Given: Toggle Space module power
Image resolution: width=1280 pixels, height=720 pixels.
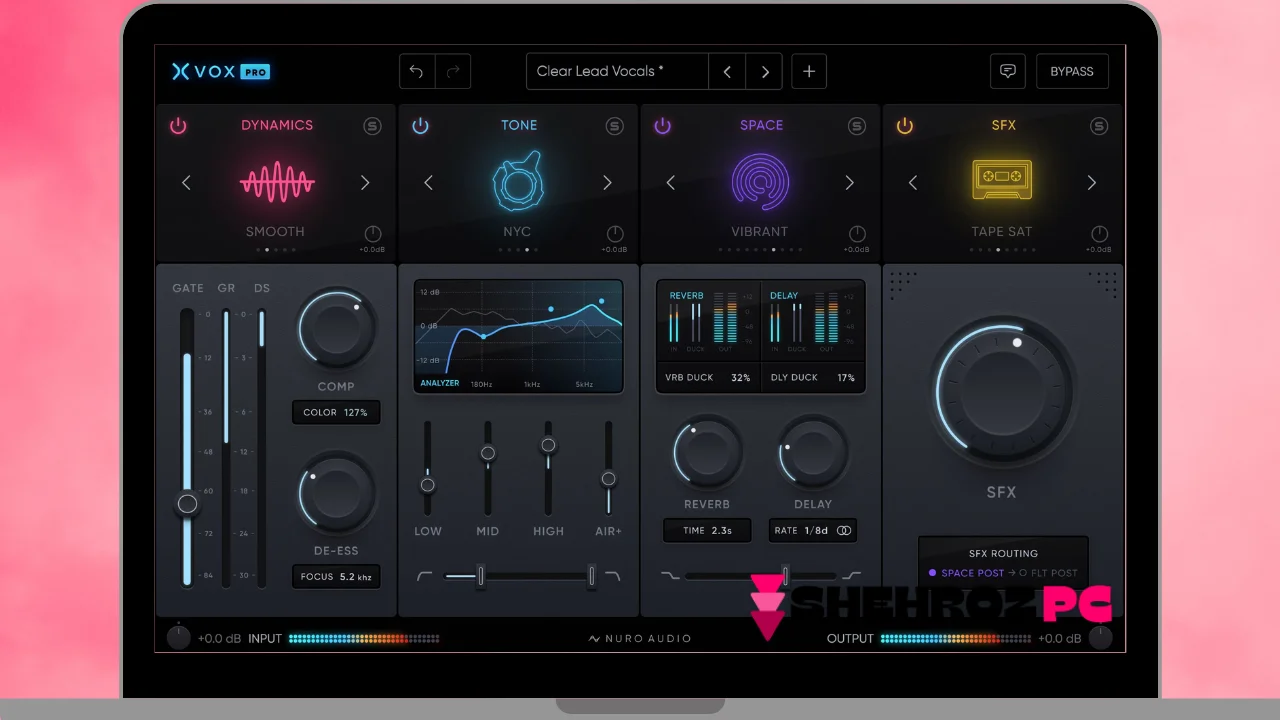Looking at the screenshot, I should (x=662, y=126).
